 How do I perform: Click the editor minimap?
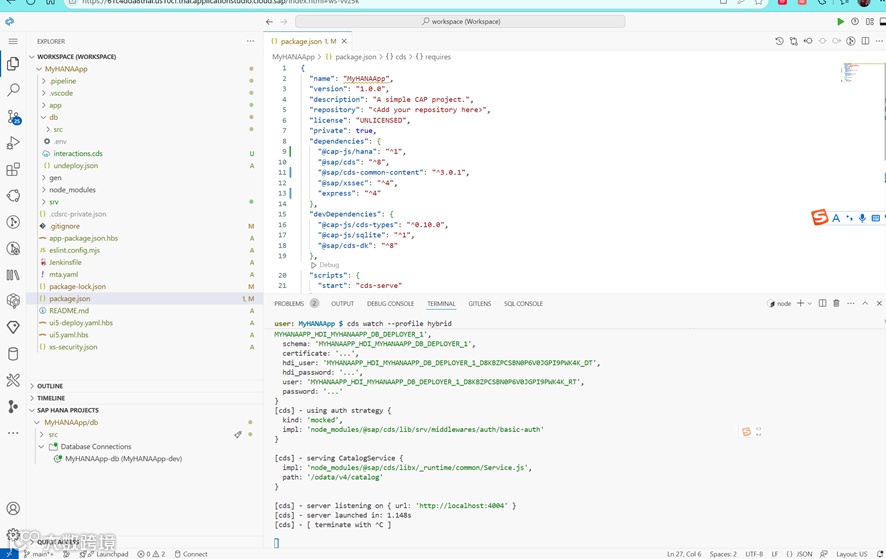click(851, 73)
